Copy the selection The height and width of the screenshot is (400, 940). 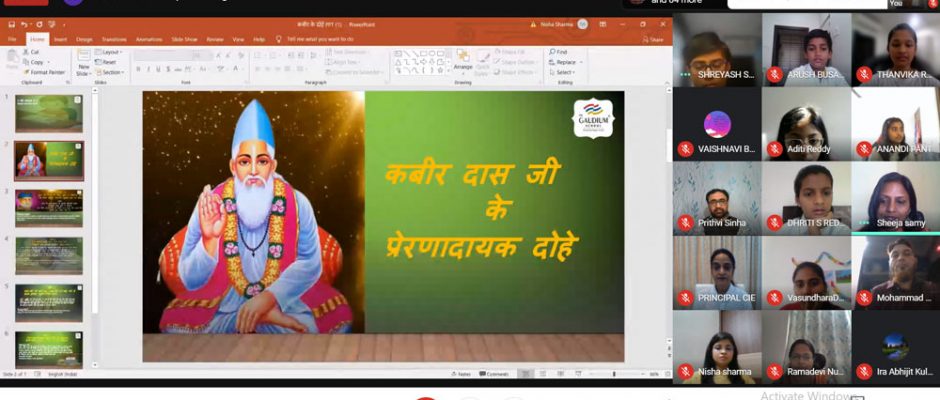[x=34, y=62]
